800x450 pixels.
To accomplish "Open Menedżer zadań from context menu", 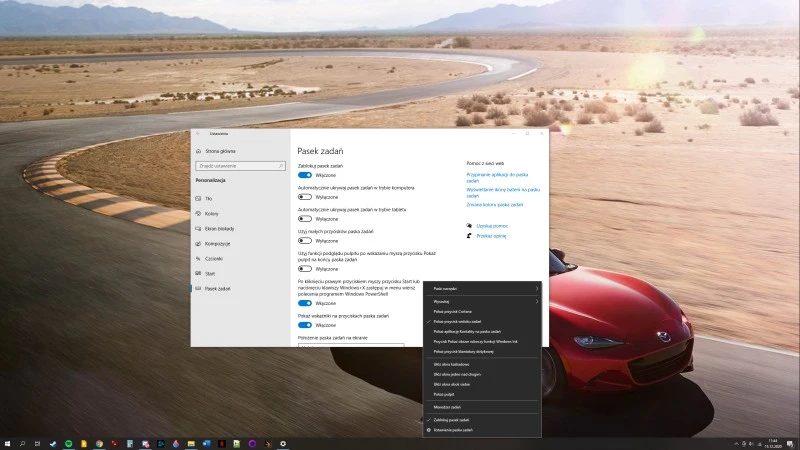I will click(x=482, y=407).
